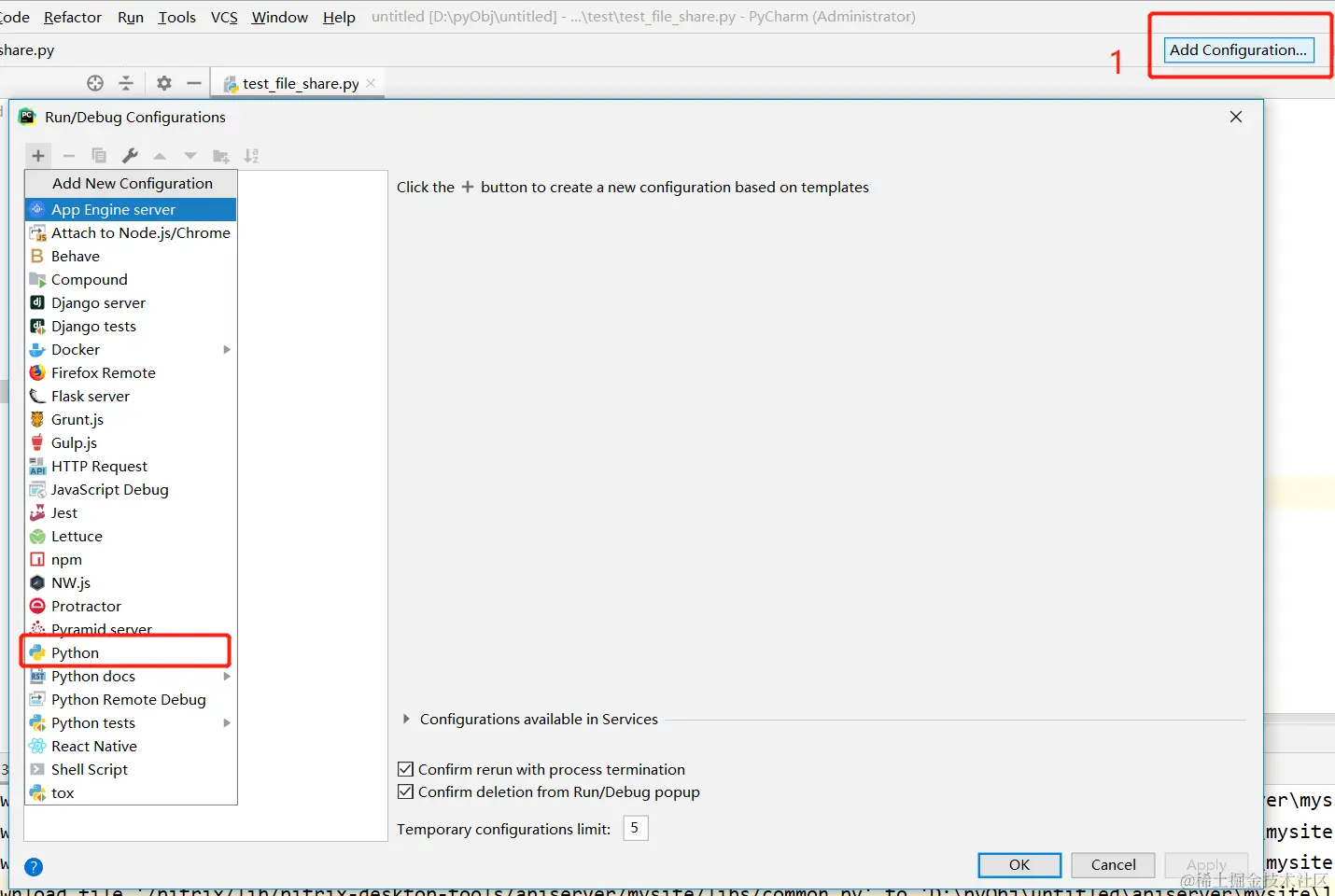This screenshot has width=1335, height=896.
Task: Click the Create New Folder icon
Action: coord(221,156)
